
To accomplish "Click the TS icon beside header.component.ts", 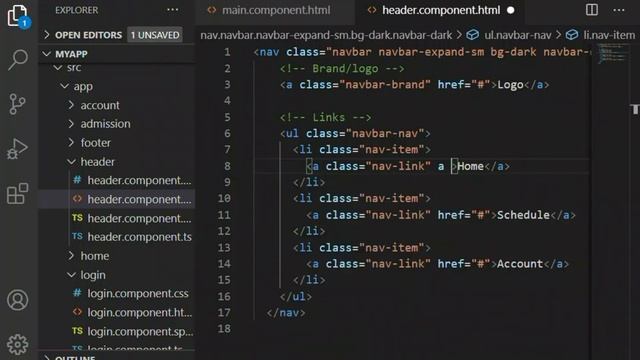I will pos(77,236).
